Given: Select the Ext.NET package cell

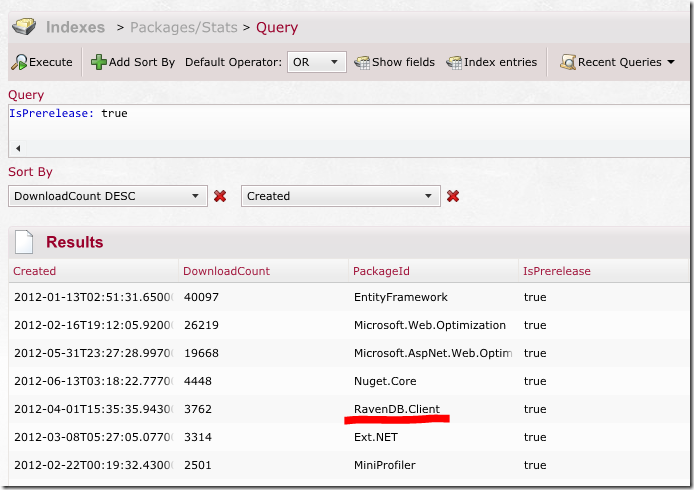Looking at the screenshot, I should [x=376, y=437].
